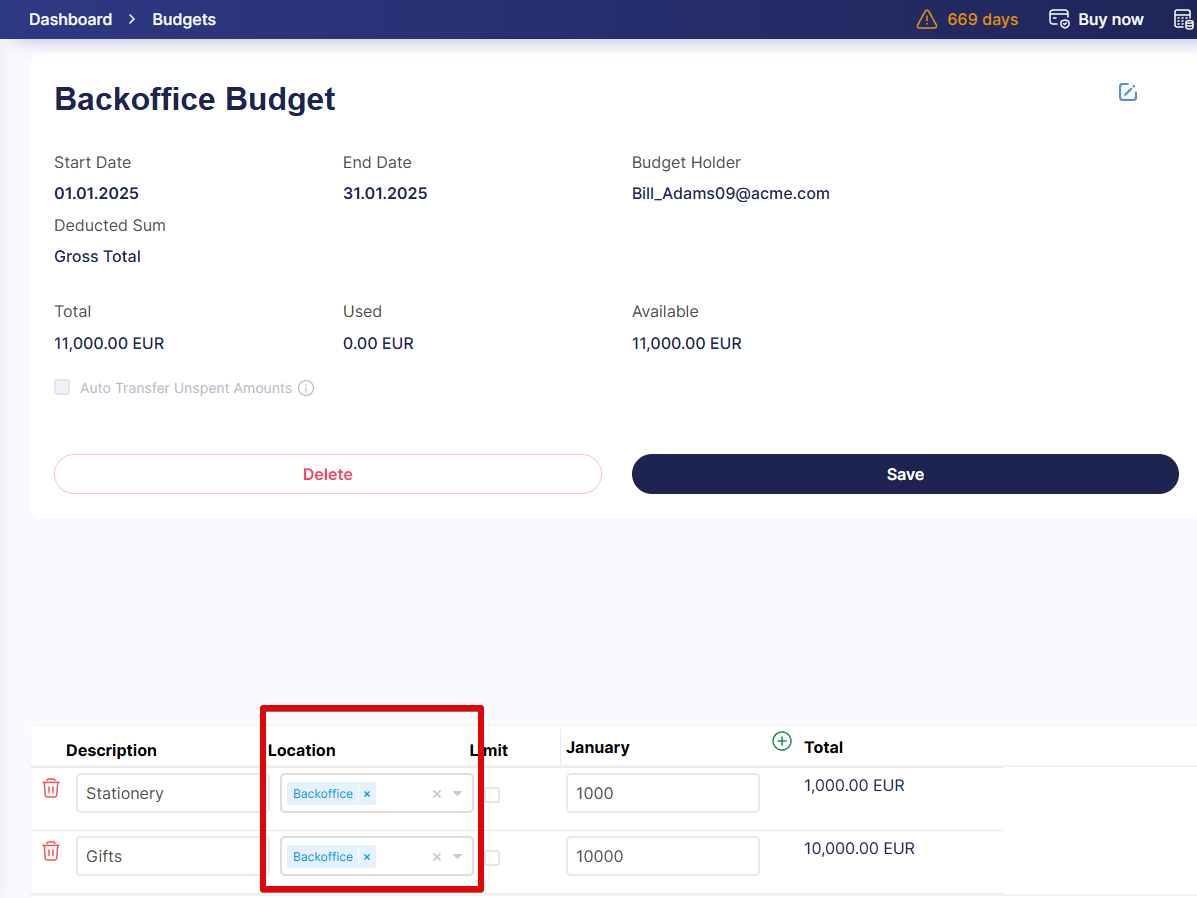Toggle Auto Transfer Unspent Amounts checkbox
Image resolution: width=1197 pixels, height=898 pixels.
pyautogui.click(x=62, y=387)
